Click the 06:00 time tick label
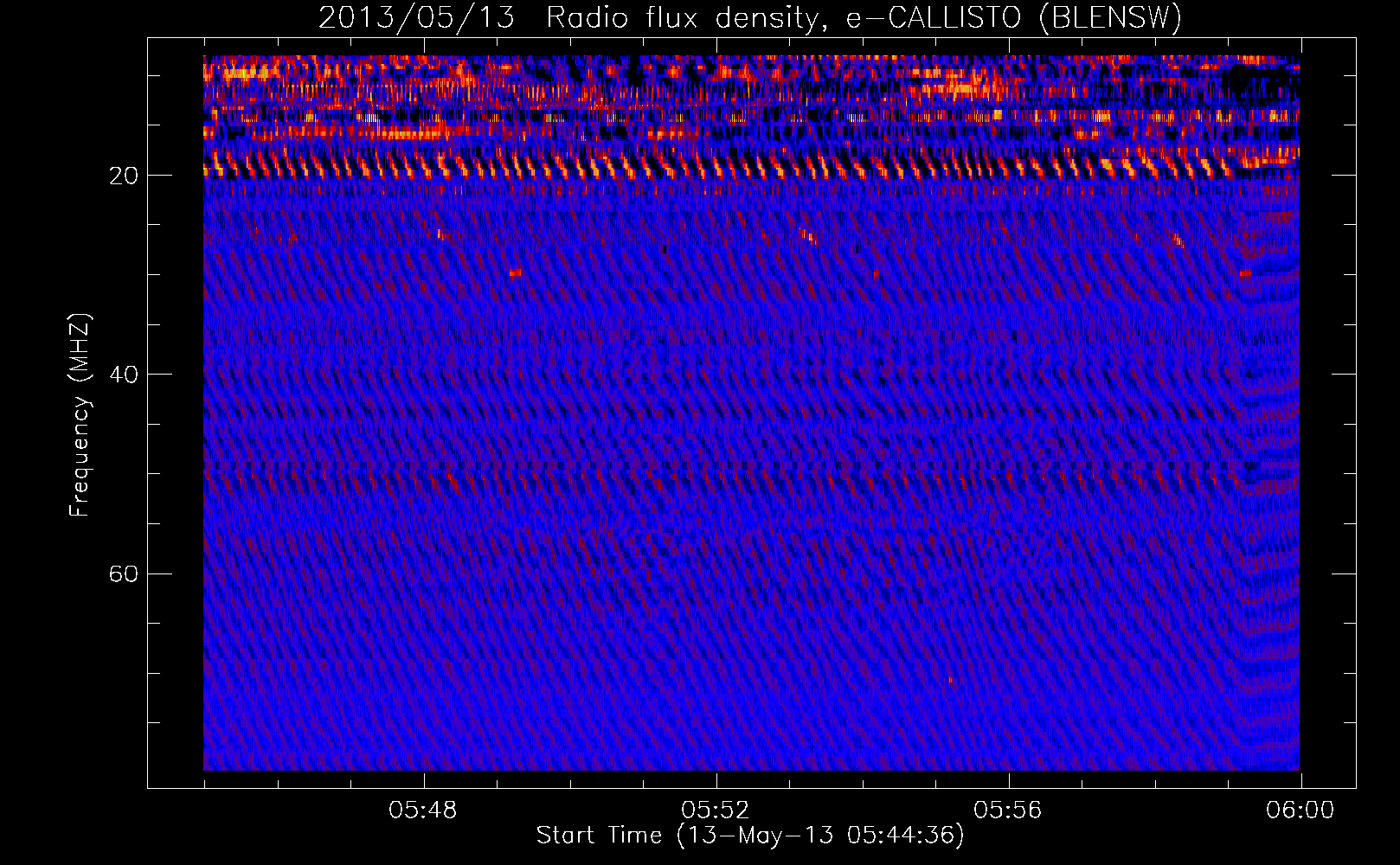The width and height of the screenshot is (1400, 865). [1300, 811]
